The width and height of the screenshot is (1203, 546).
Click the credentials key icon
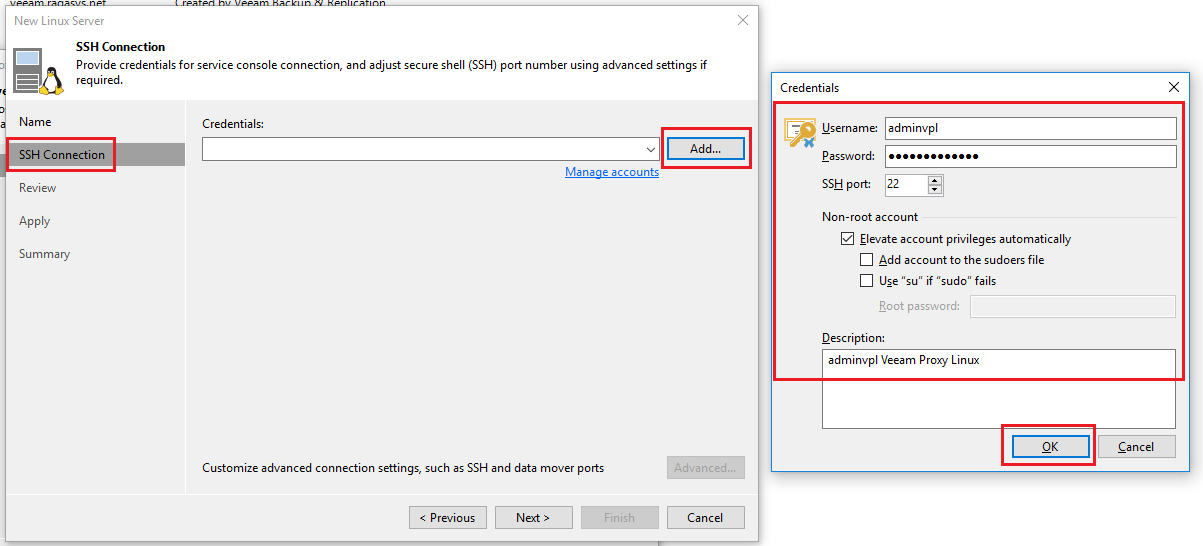click(x=800, y=133)
